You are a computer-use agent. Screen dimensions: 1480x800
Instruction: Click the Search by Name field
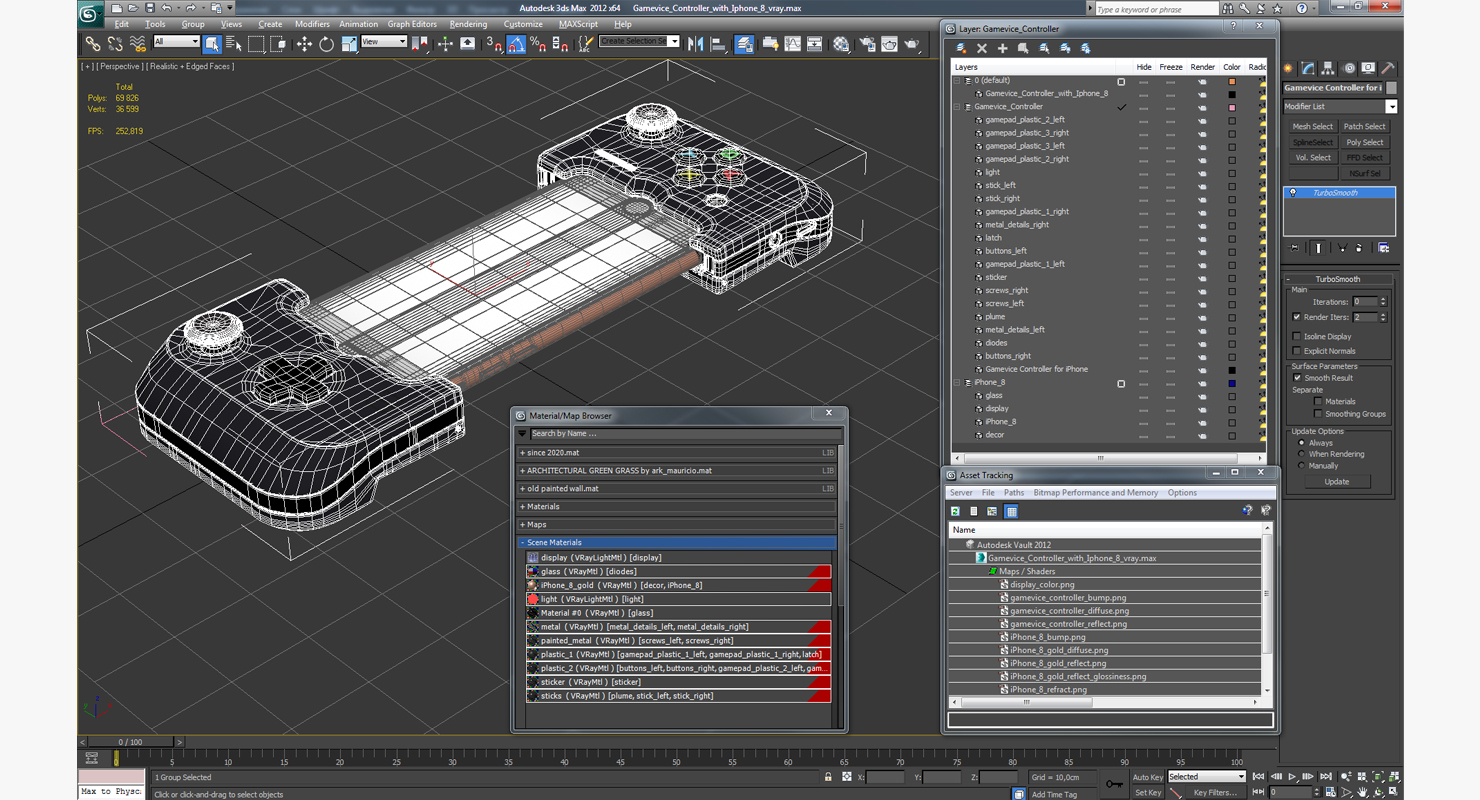click(685, 434)
